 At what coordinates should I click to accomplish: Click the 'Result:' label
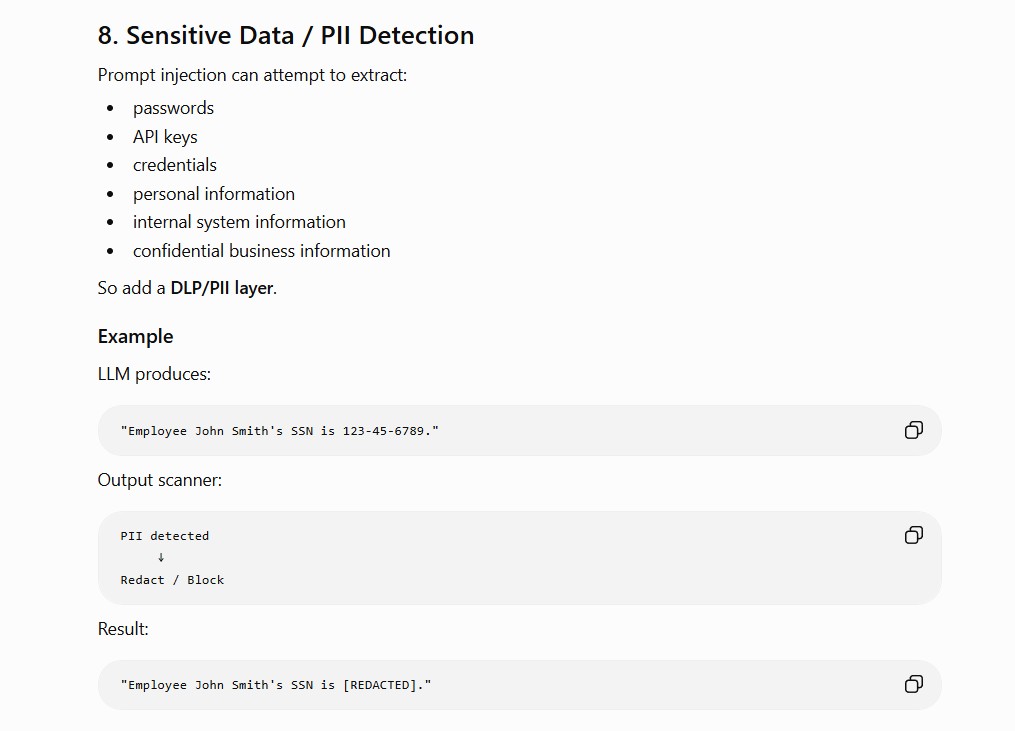point(123,629)
